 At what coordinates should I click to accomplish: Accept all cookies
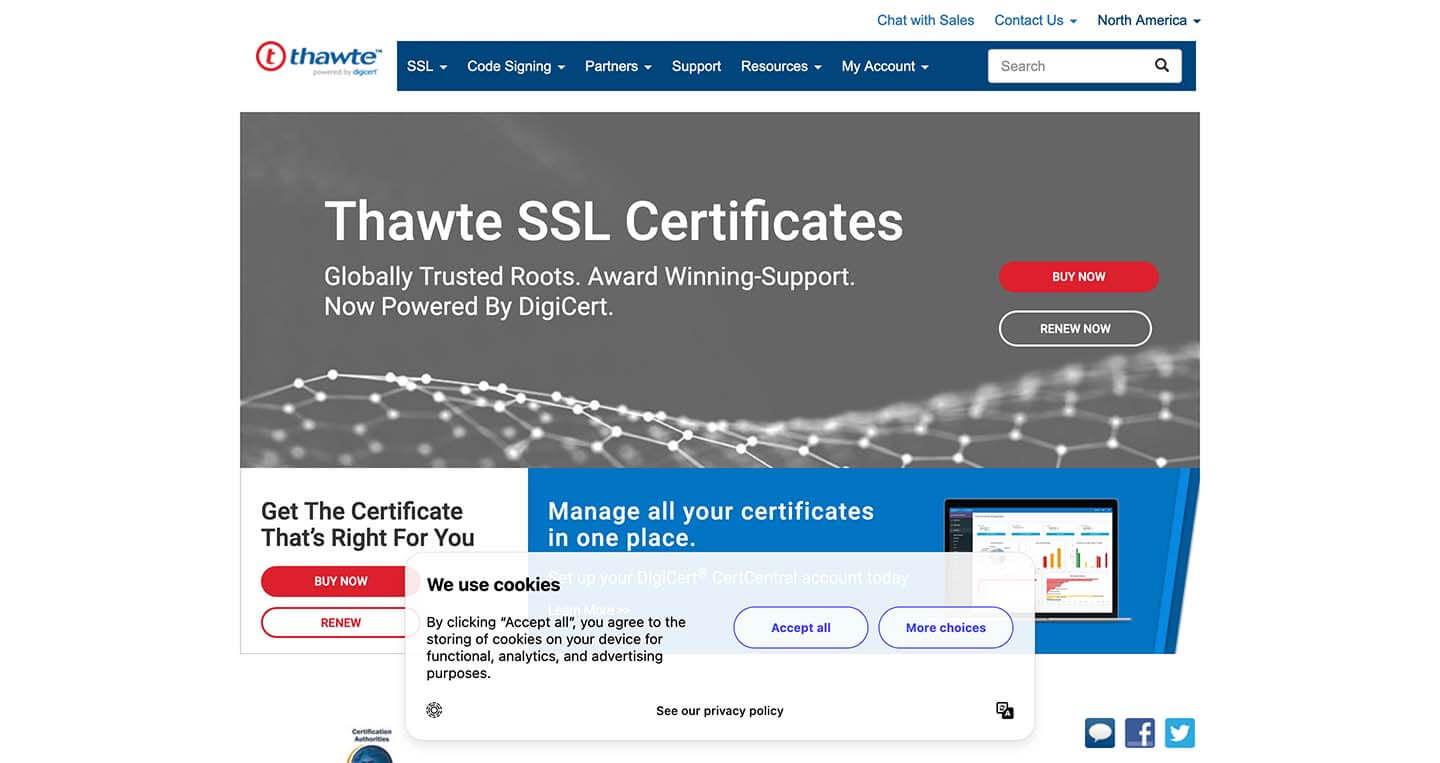pyautogui.click(x=801, y=628)
